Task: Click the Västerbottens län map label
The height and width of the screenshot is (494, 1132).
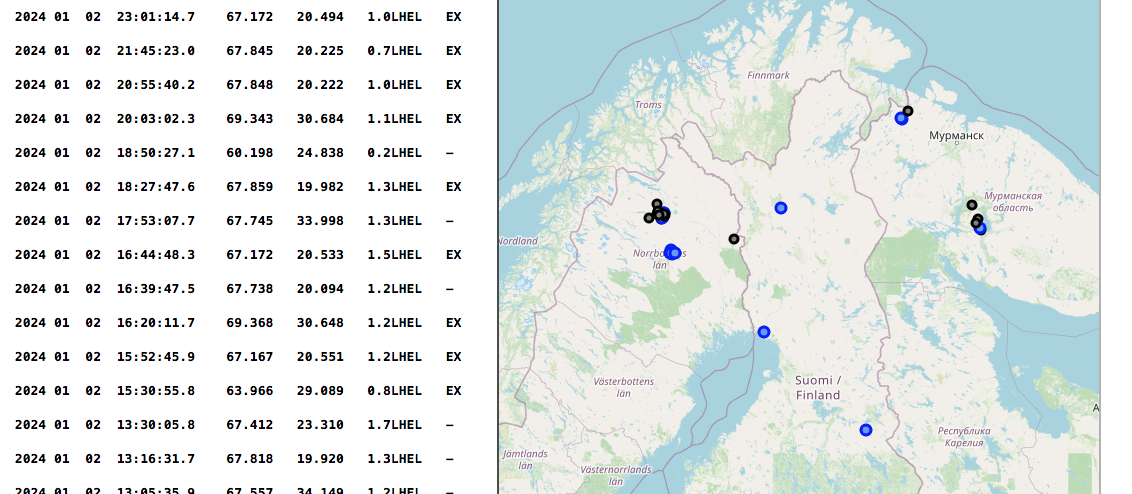Action: click(x=624, y=387)
